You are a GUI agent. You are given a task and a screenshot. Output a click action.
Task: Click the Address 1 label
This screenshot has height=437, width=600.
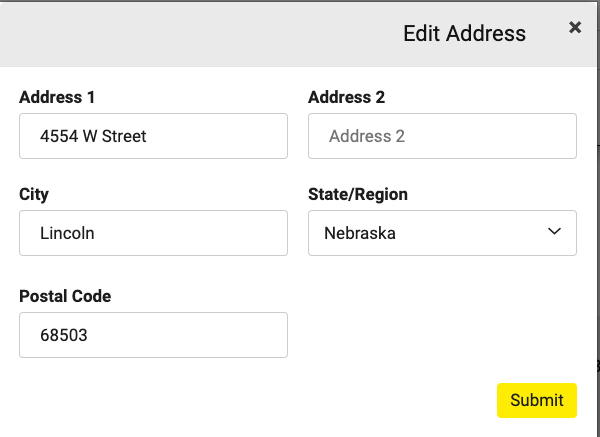[57, 97]
